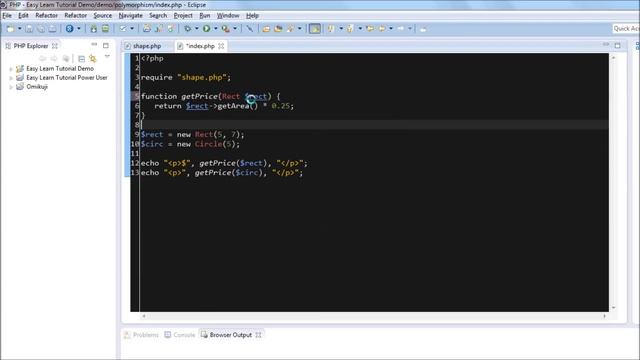
Task: Click the Debug bug toolbar icon
Action: (x=188, y=29)
